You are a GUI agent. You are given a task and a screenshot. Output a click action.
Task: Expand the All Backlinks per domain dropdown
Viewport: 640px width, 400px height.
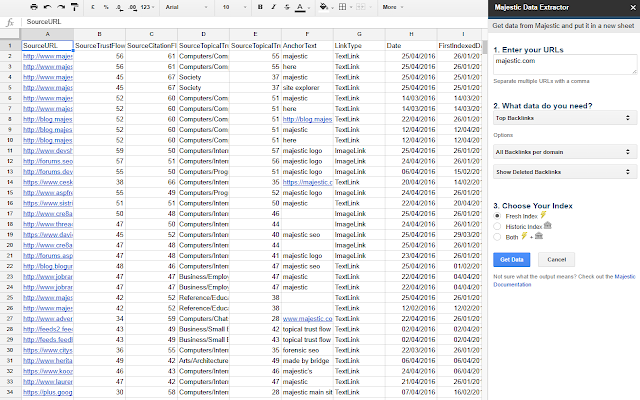[x=564, y=152]
